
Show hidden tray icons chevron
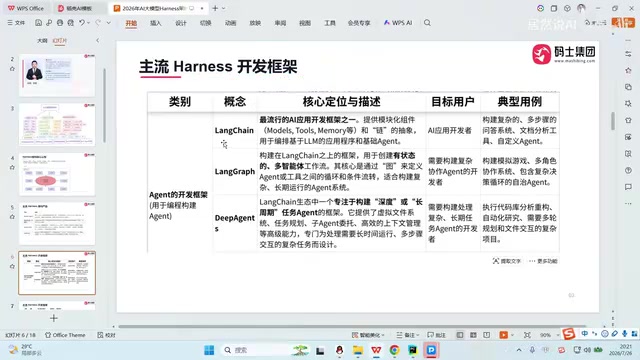point(519,350)
